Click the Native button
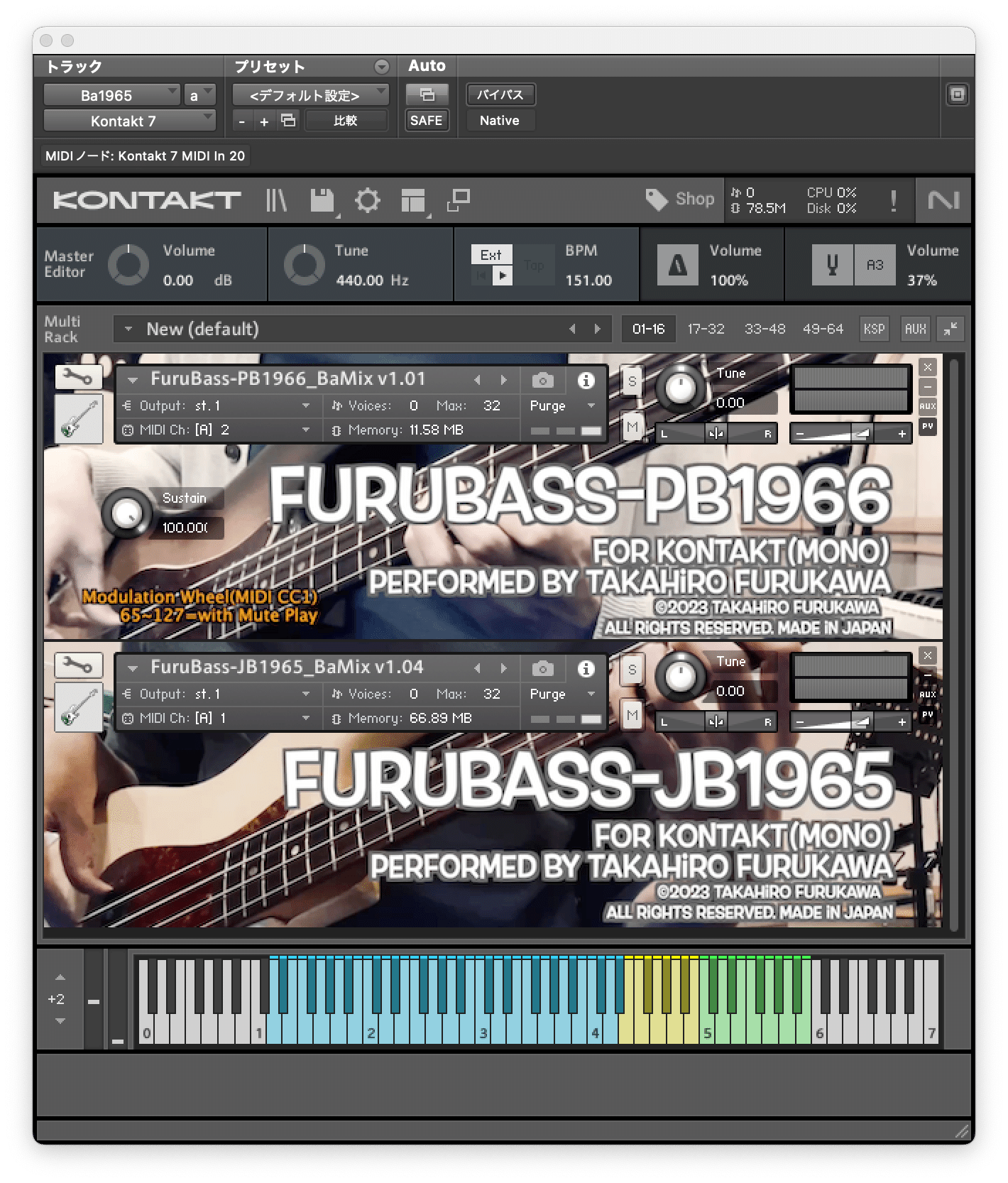The image size is (1008, 1183). pos(500,121)
